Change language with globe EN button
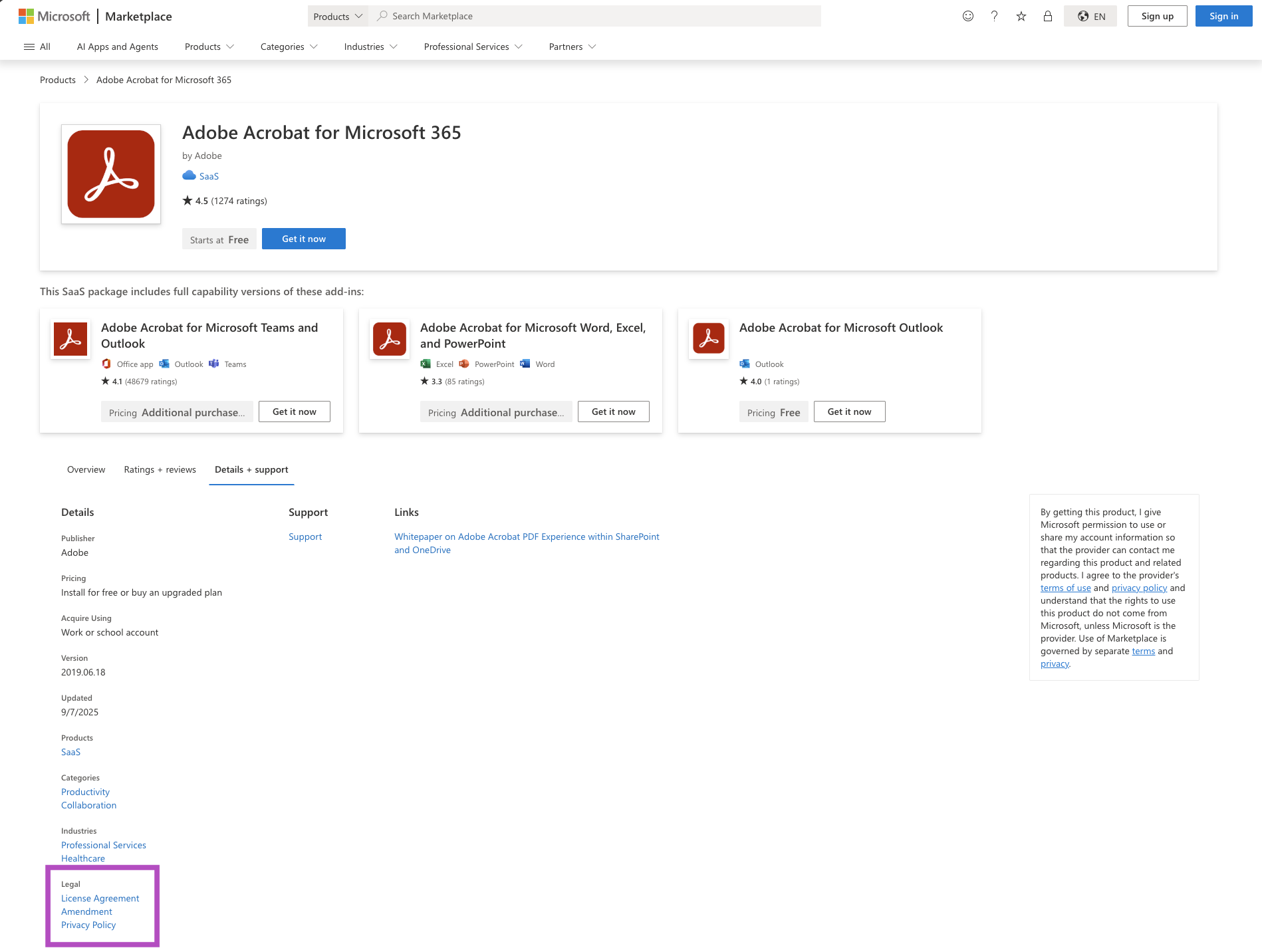Image resolution: width=1262 pixels, height=952 pixels. tap(1090, 16)
